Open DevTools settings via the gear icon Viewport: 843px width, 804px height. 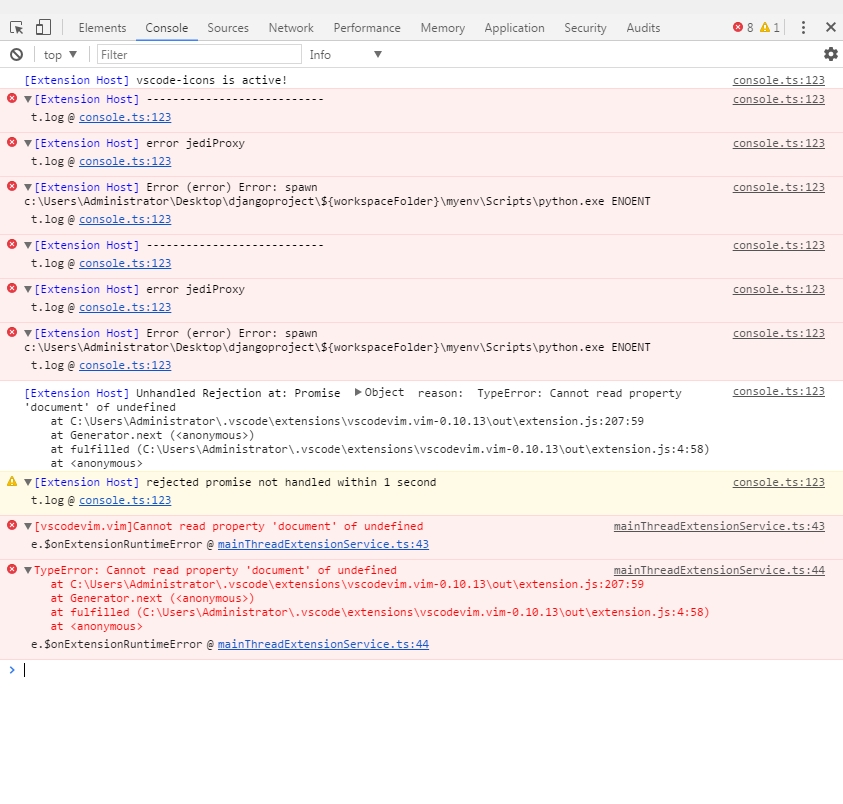(830, 54)
